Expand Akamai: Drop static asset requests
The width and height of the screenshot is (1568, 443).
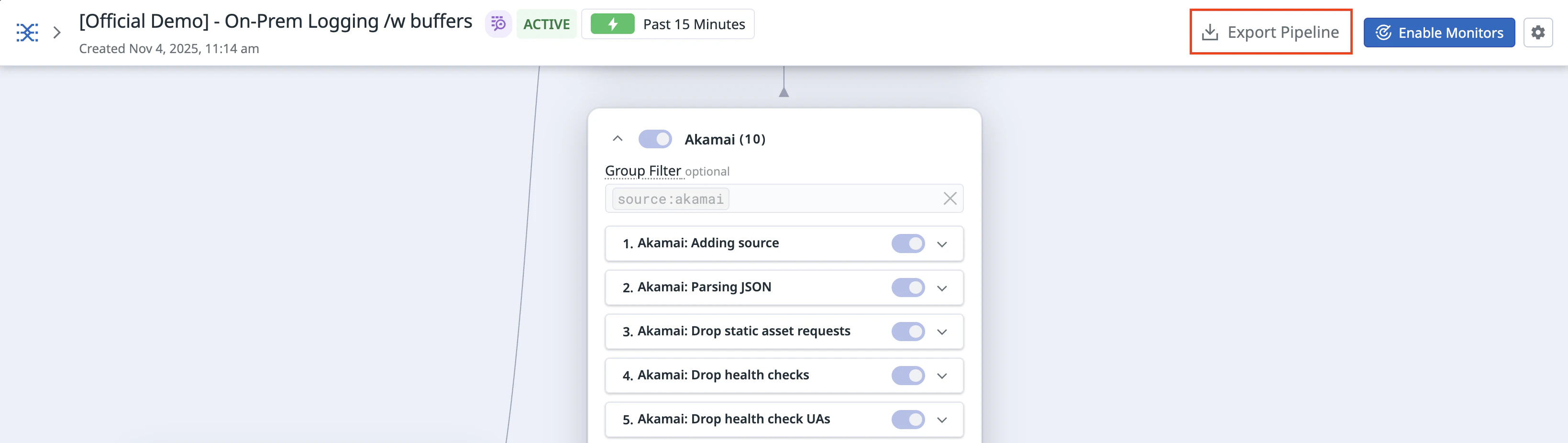(942, 332)
